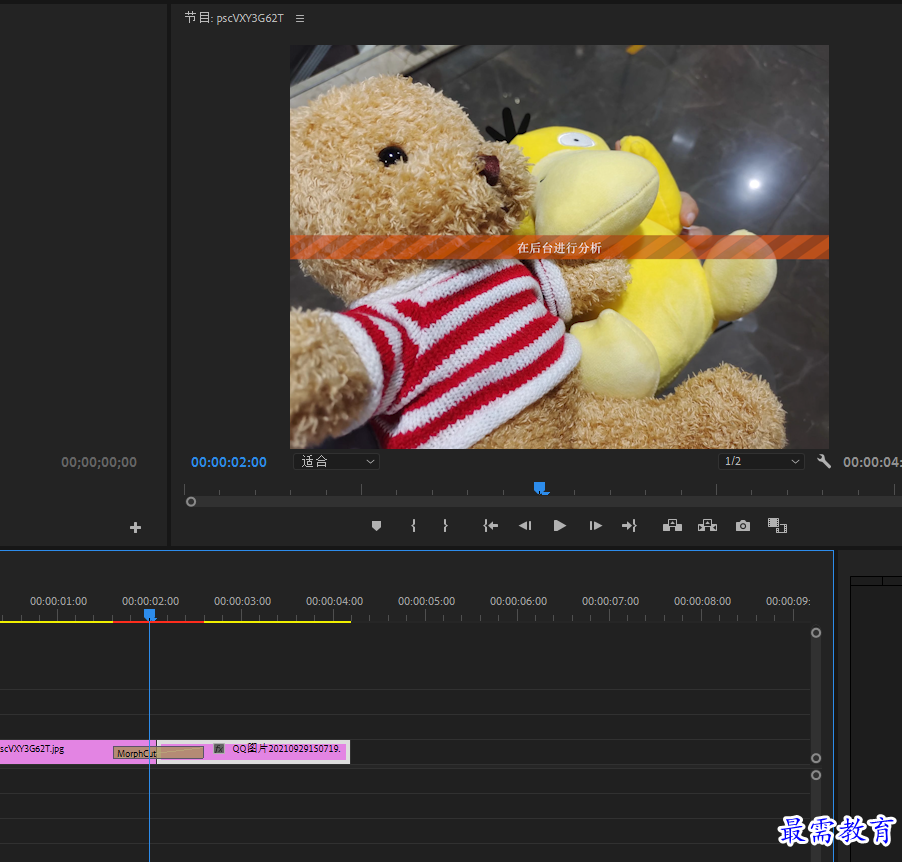Screen dimensions: 902x862
Task: Click the Add Marker button
Action: pos(376,525)
